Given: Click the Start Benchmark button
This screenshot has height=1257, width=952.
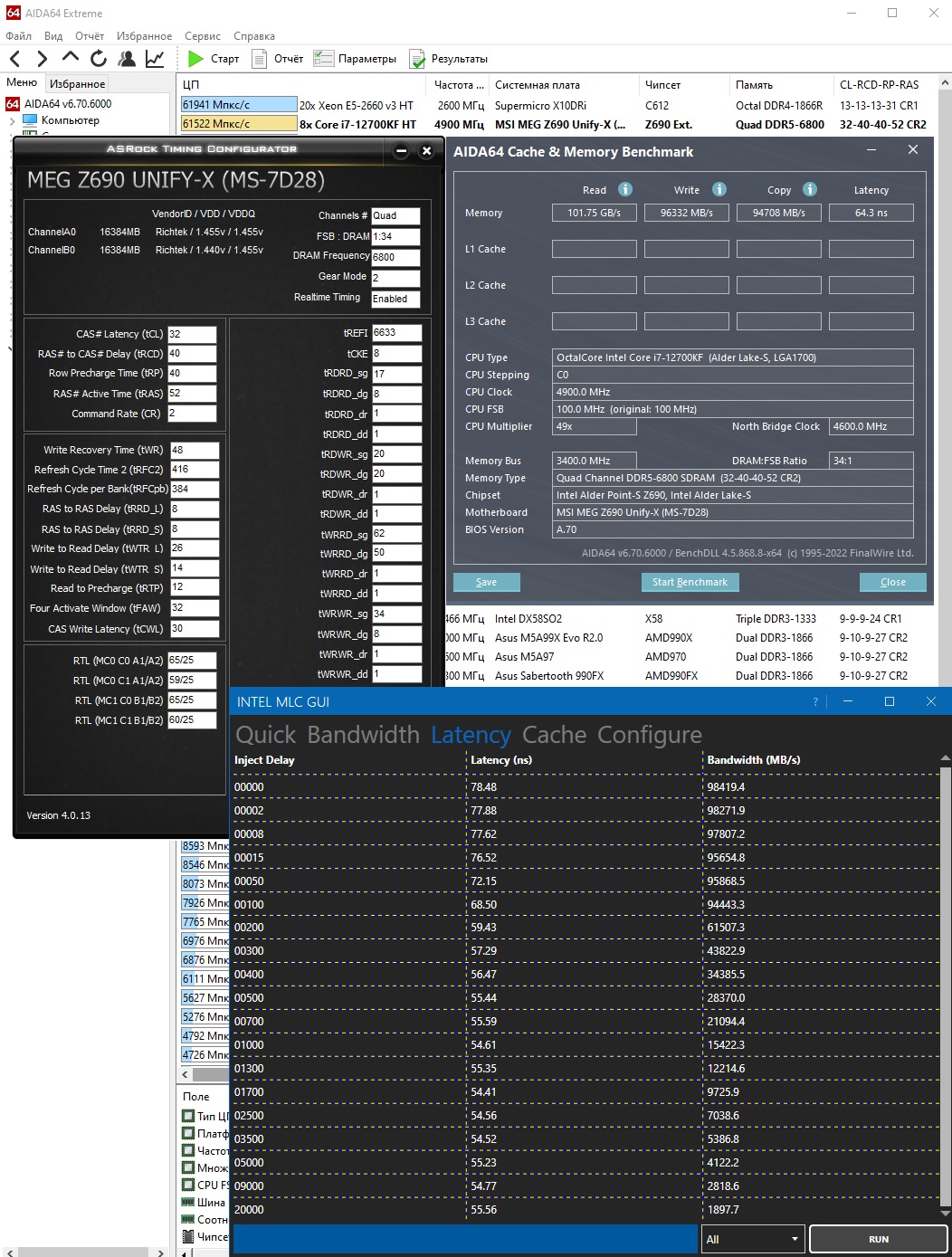Looking at the screenshot, I should [x=690, y=582].
